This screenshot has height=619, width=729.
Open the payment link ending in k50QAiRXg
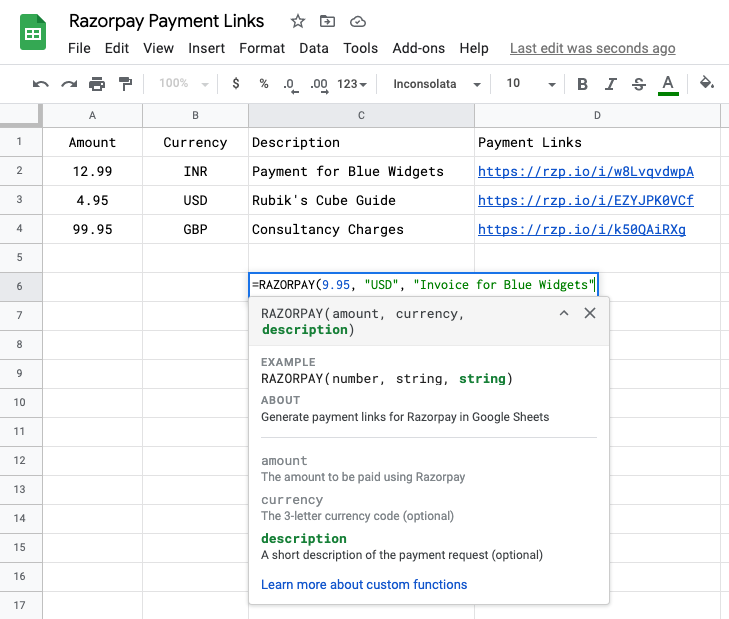click(582, 229)
